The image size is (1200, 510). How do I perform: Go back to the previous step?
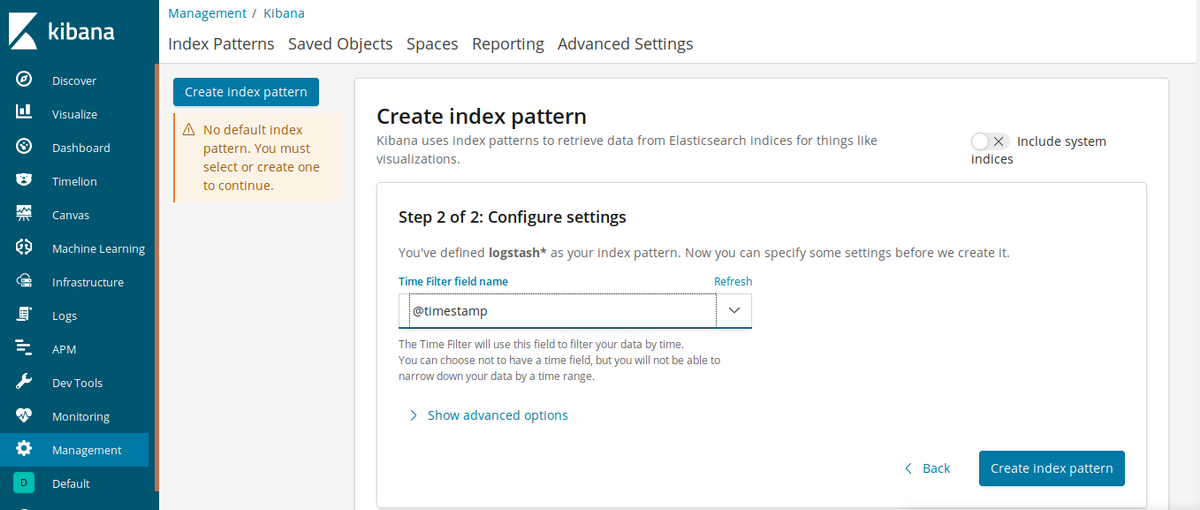[927, 468]
